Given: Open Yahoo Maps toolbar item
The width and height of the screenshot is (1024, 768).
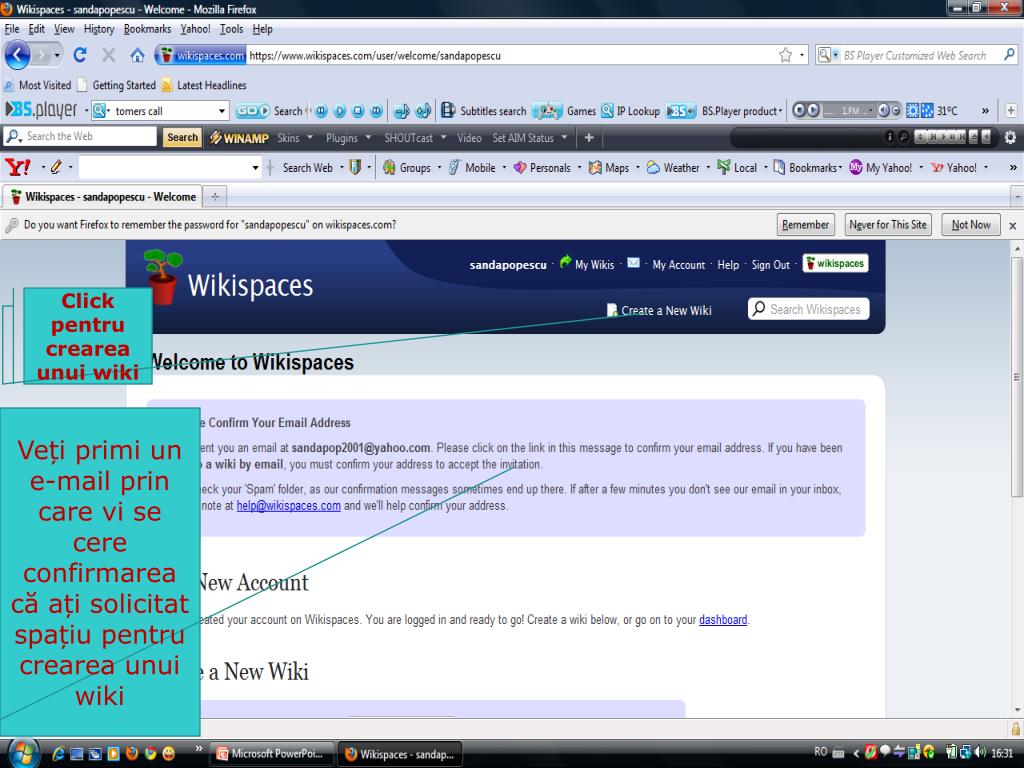Looking at the screenshot, I should click(x=609, y=168).
